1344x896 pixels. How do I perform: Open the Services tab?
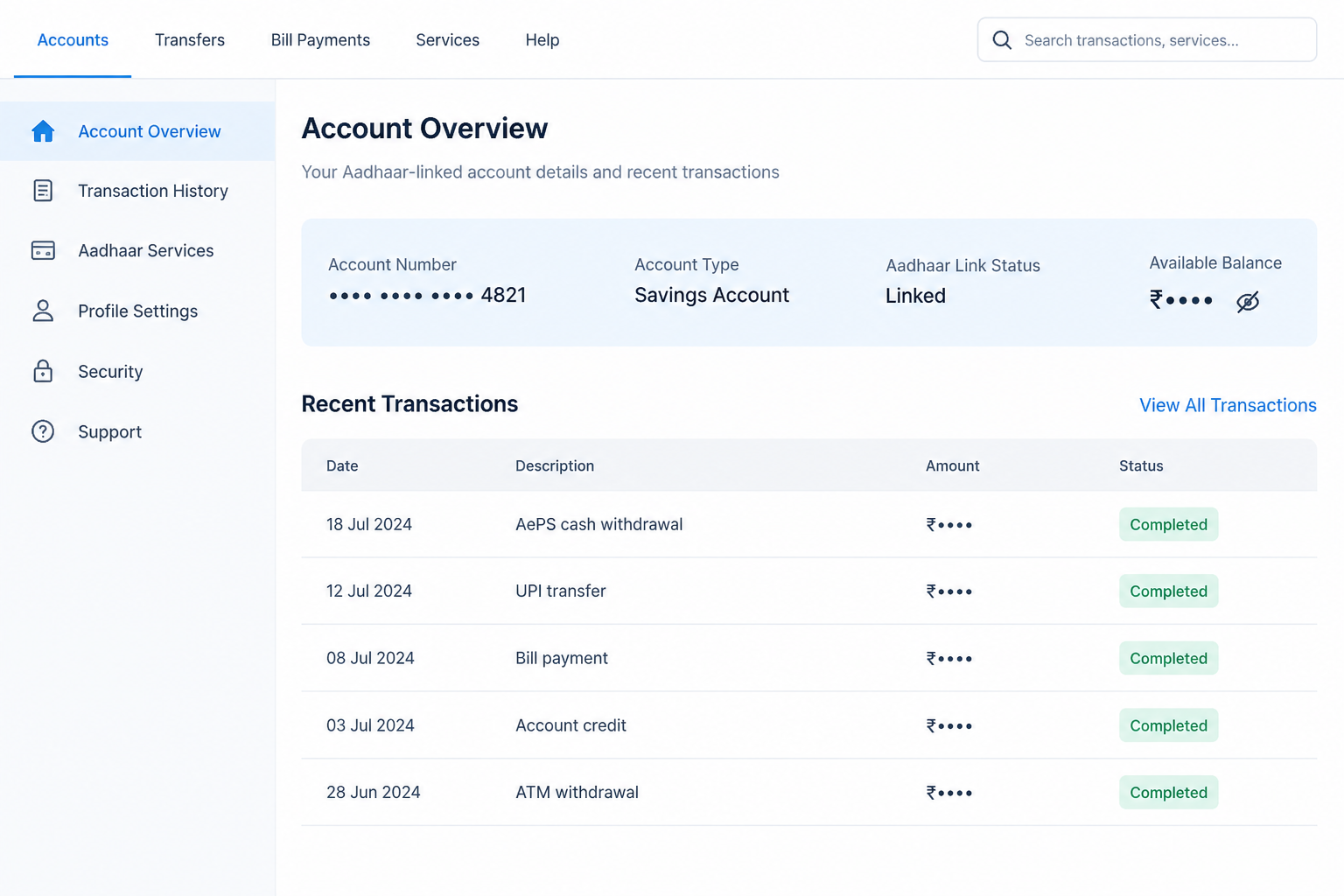pos(448,40)
